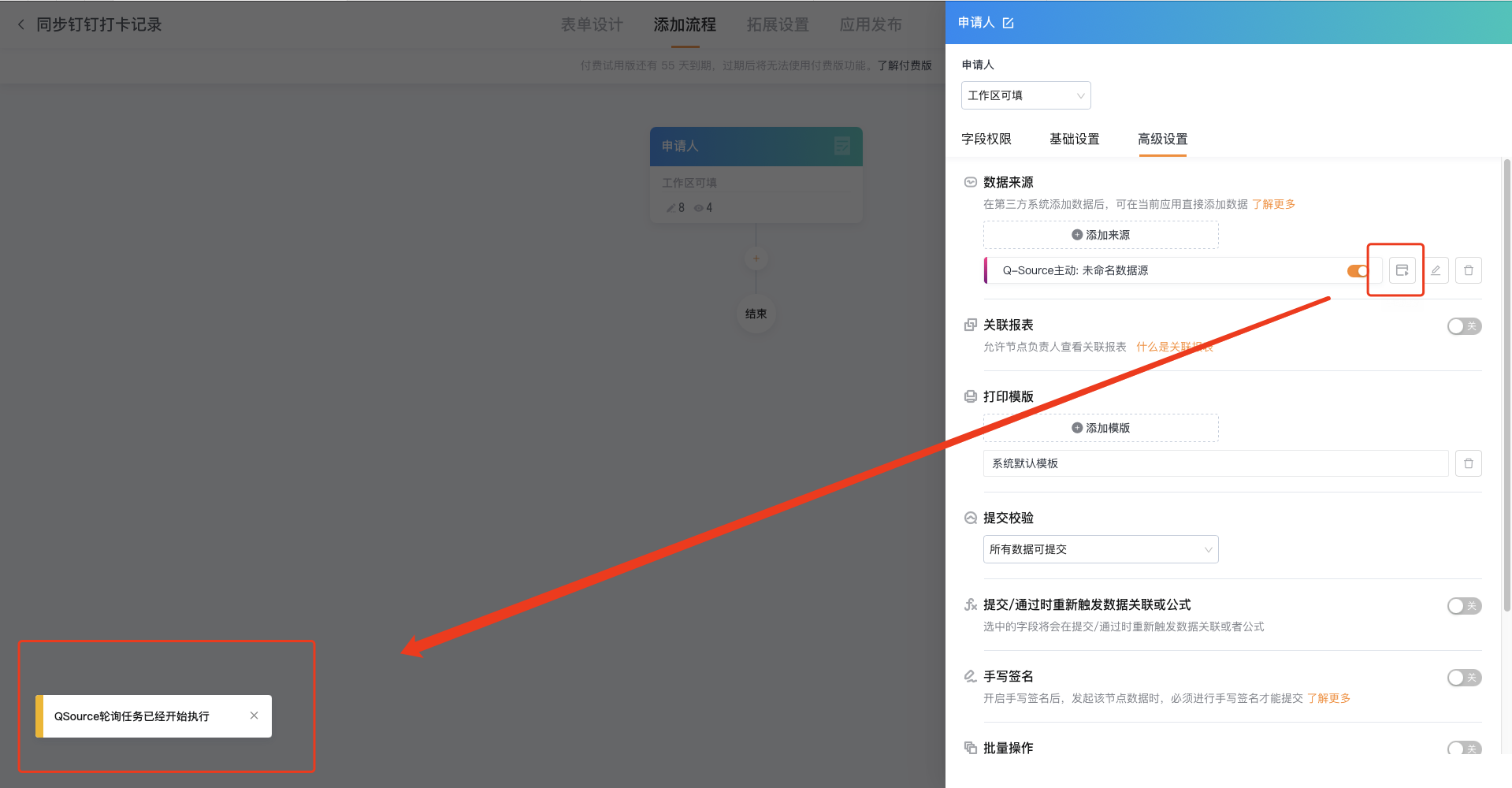Click the 数据来源 section icon

971,182
